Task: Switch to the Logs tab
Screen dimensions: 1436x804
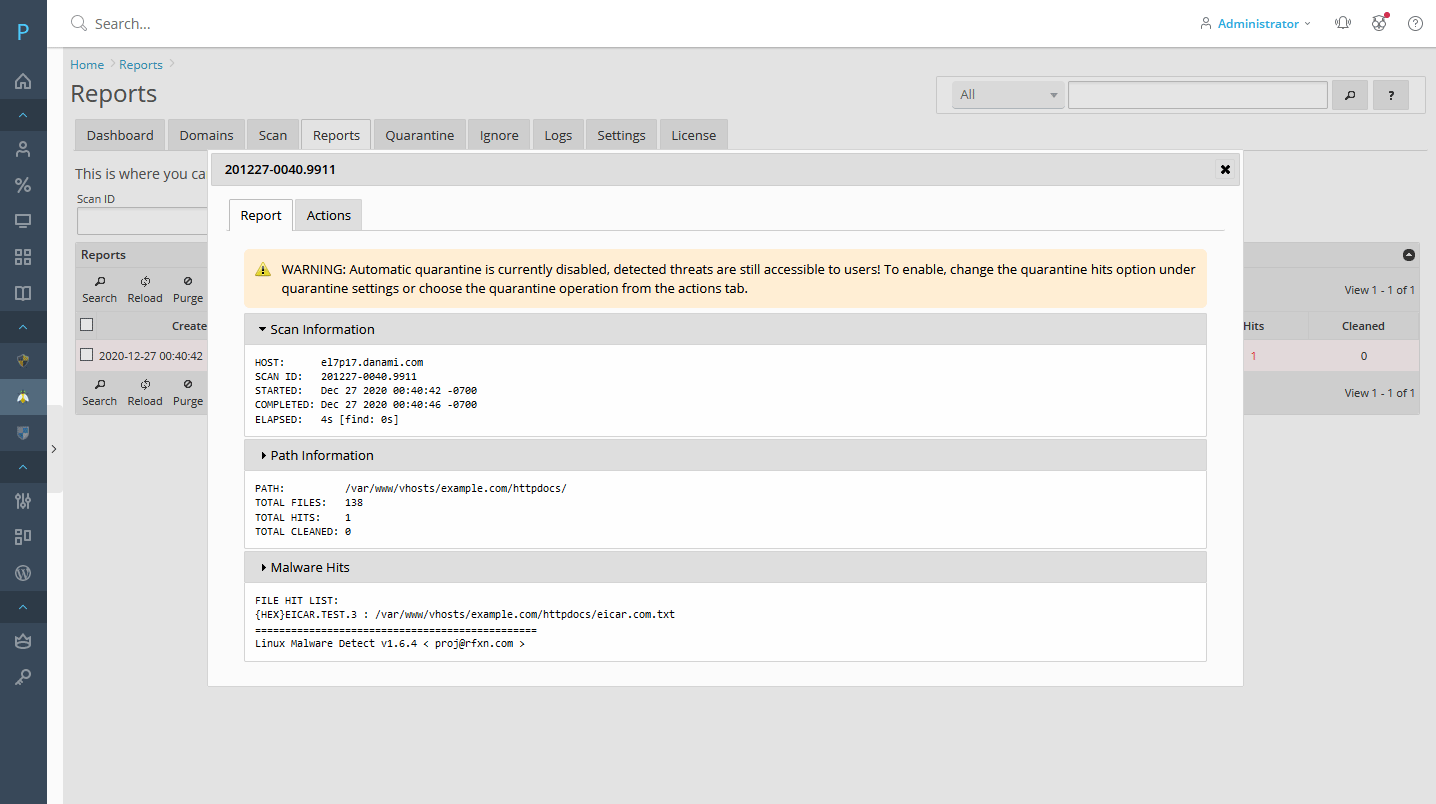Action: [558, 135]
